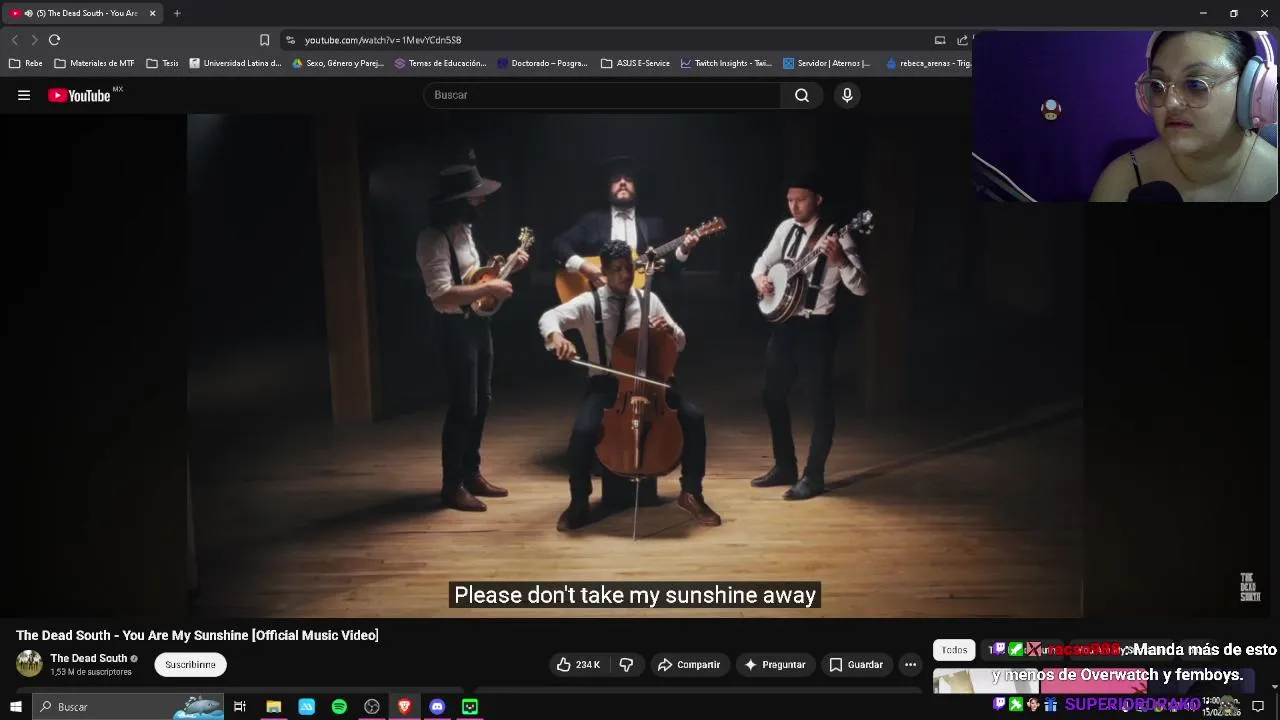The width and height of the screenshot is (1280, 720).
Task: Open Compartir share dialog
Action: coord(688,664)
